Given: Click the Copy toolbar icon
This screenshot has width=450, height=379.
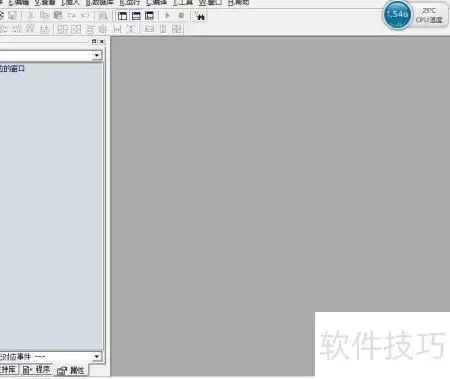Looking at the screenshot, I should (44, 15).
